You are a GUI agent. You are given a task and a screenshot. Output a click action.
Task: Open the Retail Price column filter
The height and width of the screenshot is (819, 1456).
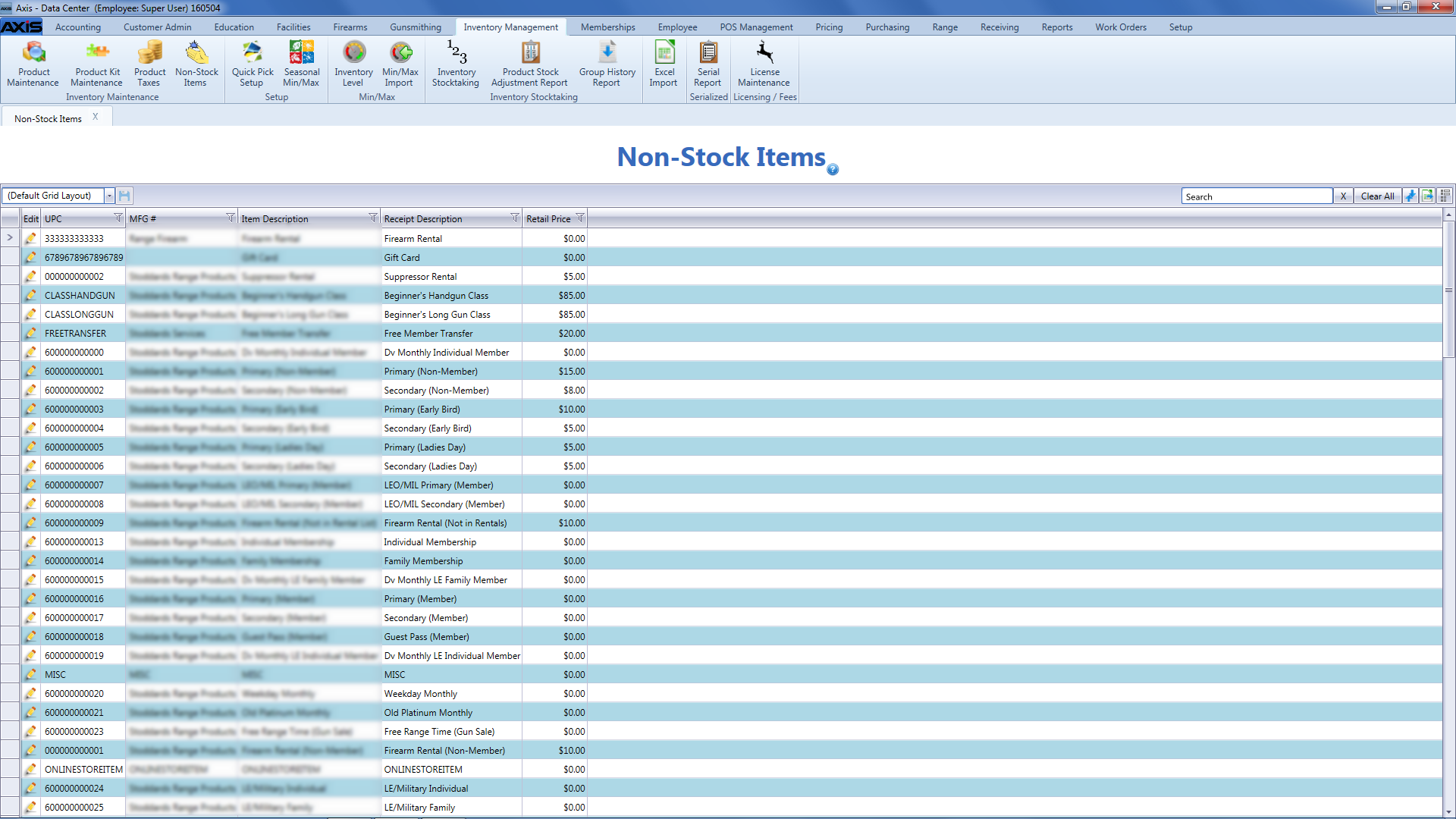(580, 218)
